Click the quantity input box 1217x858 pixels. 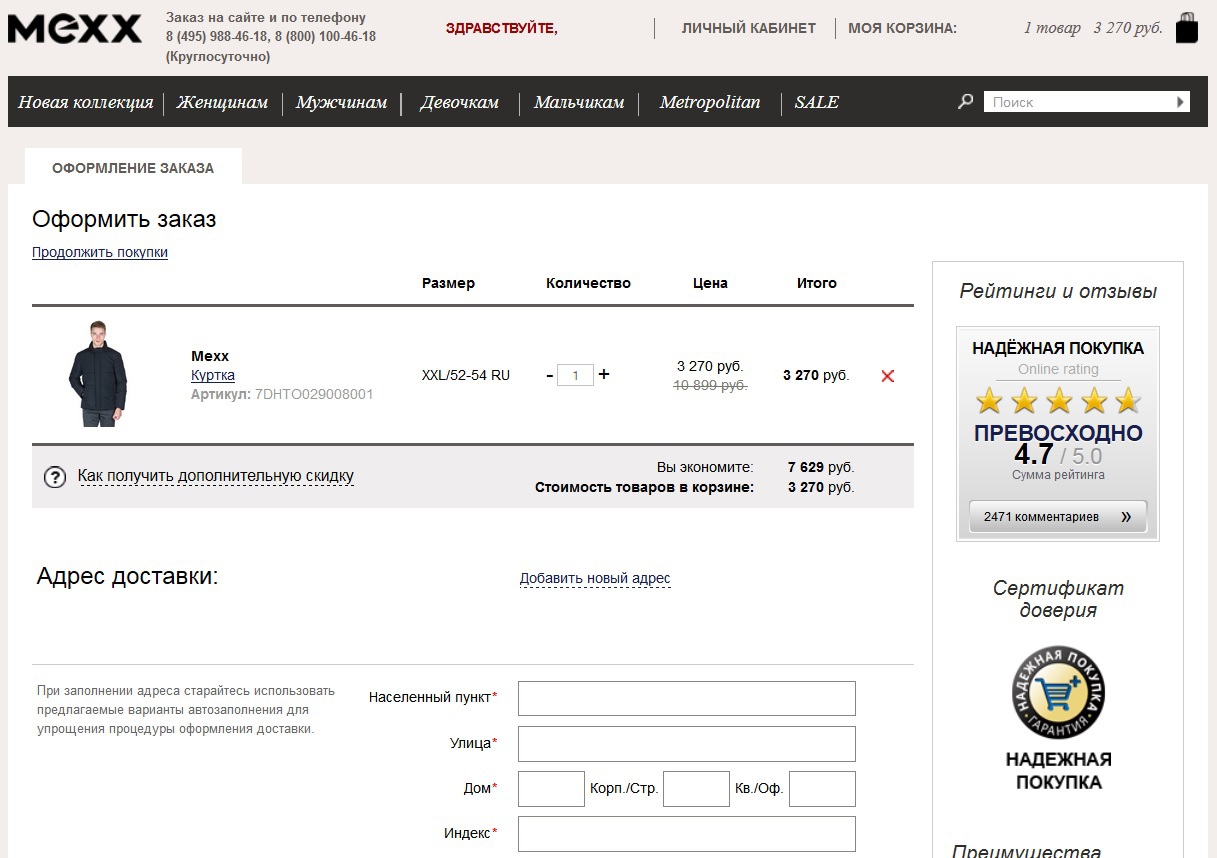575,376
